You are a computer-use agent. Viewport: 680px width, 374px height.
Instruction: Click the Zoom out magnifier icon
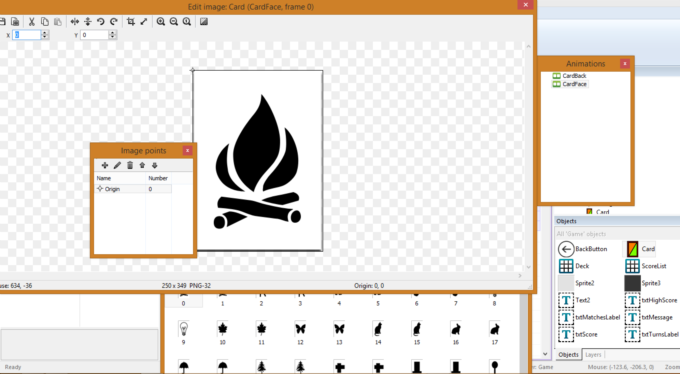pyautogui.click(x=174, y=22)
